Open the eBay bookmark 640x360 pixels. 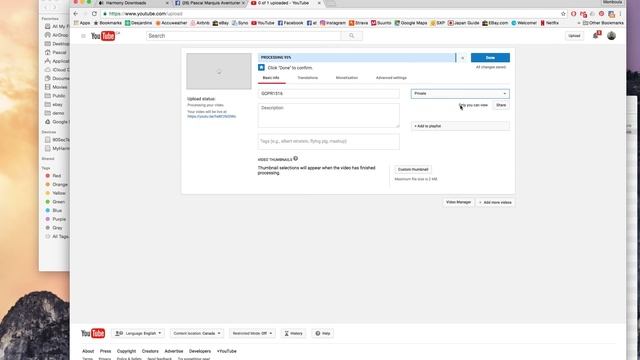point(221,23)
